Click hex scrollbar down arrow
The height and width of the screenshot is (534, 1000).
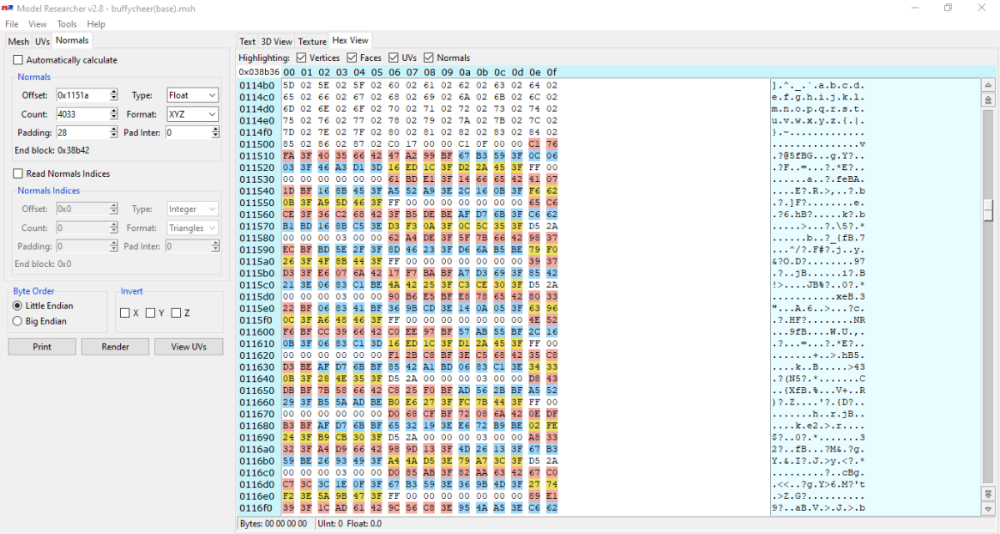click(x=988, y=509)
